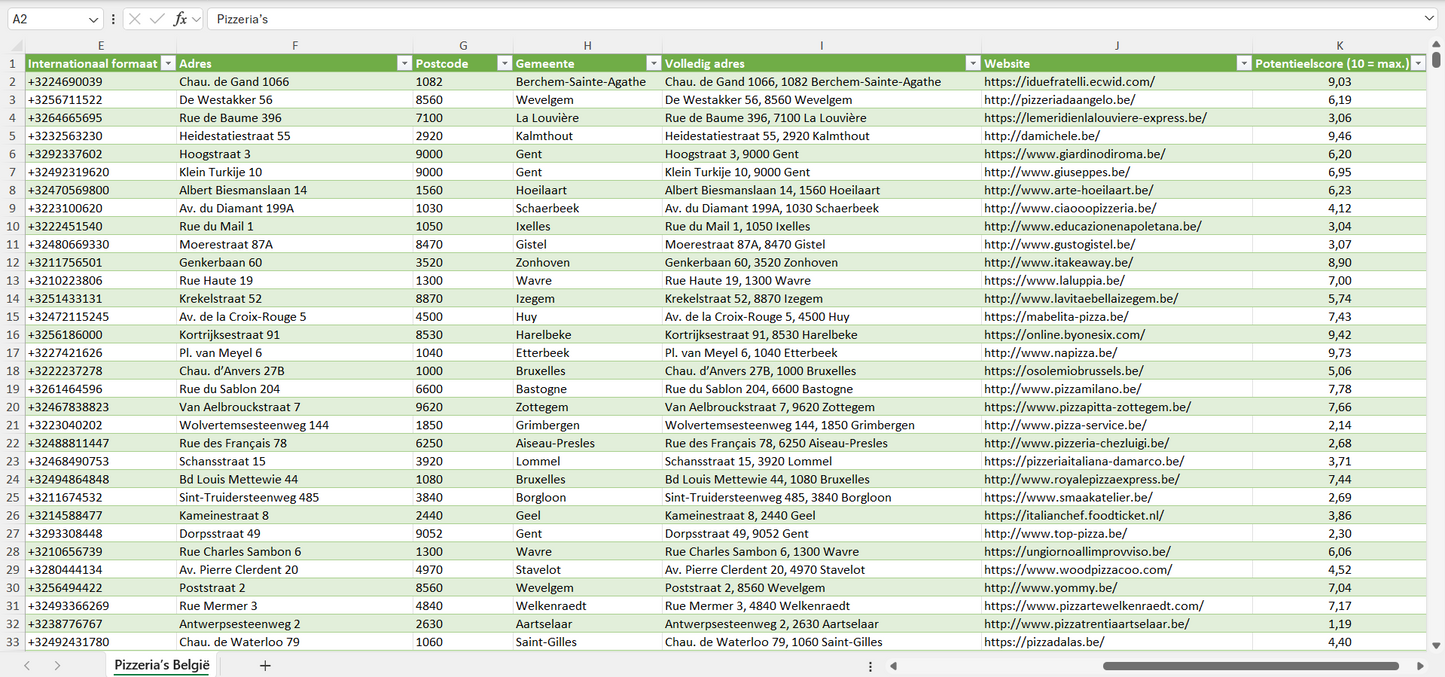Open the Gemeente filter dropdown

[653, 63]
